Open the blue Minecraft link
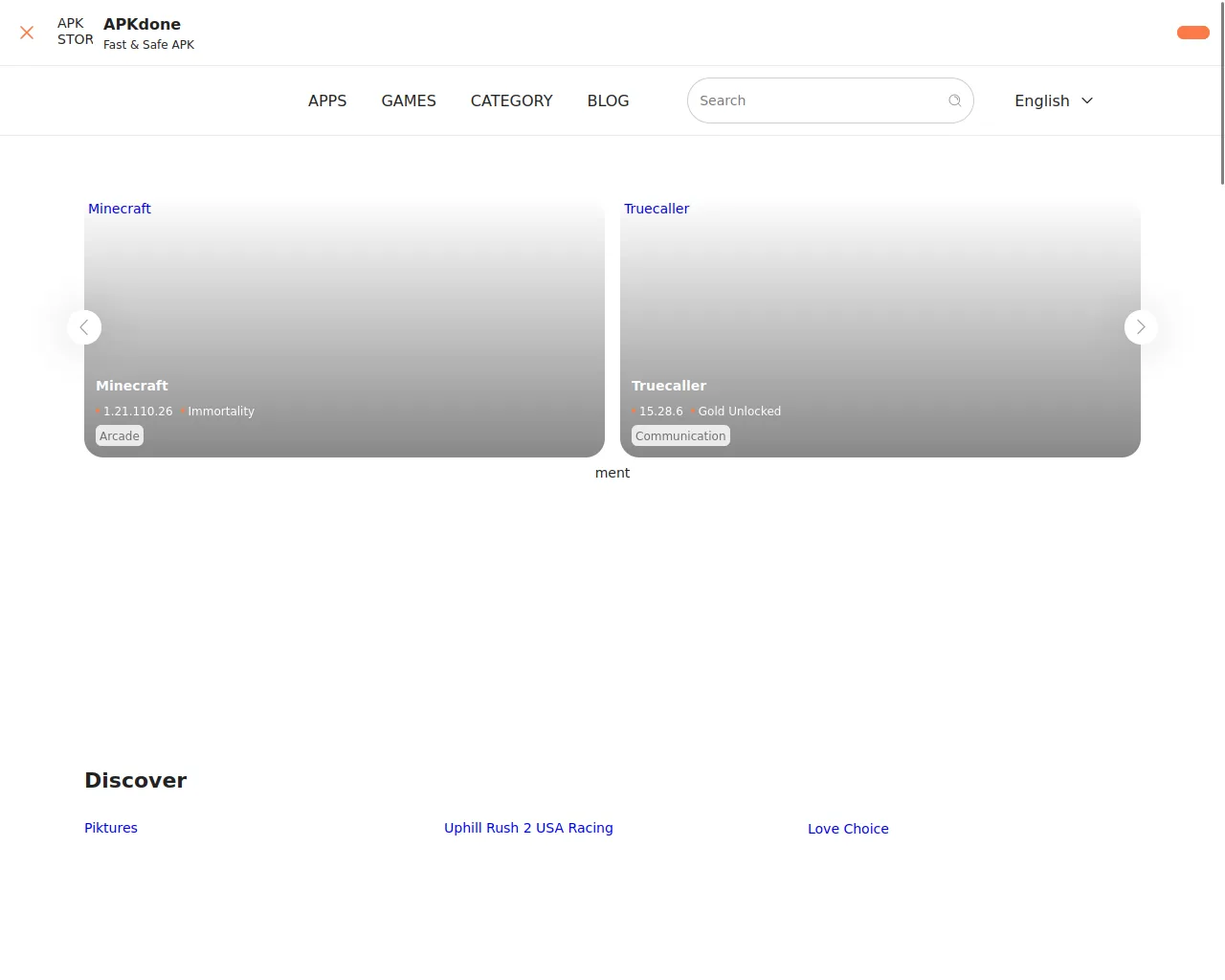The image size is (1225, 980). (120, 209)
